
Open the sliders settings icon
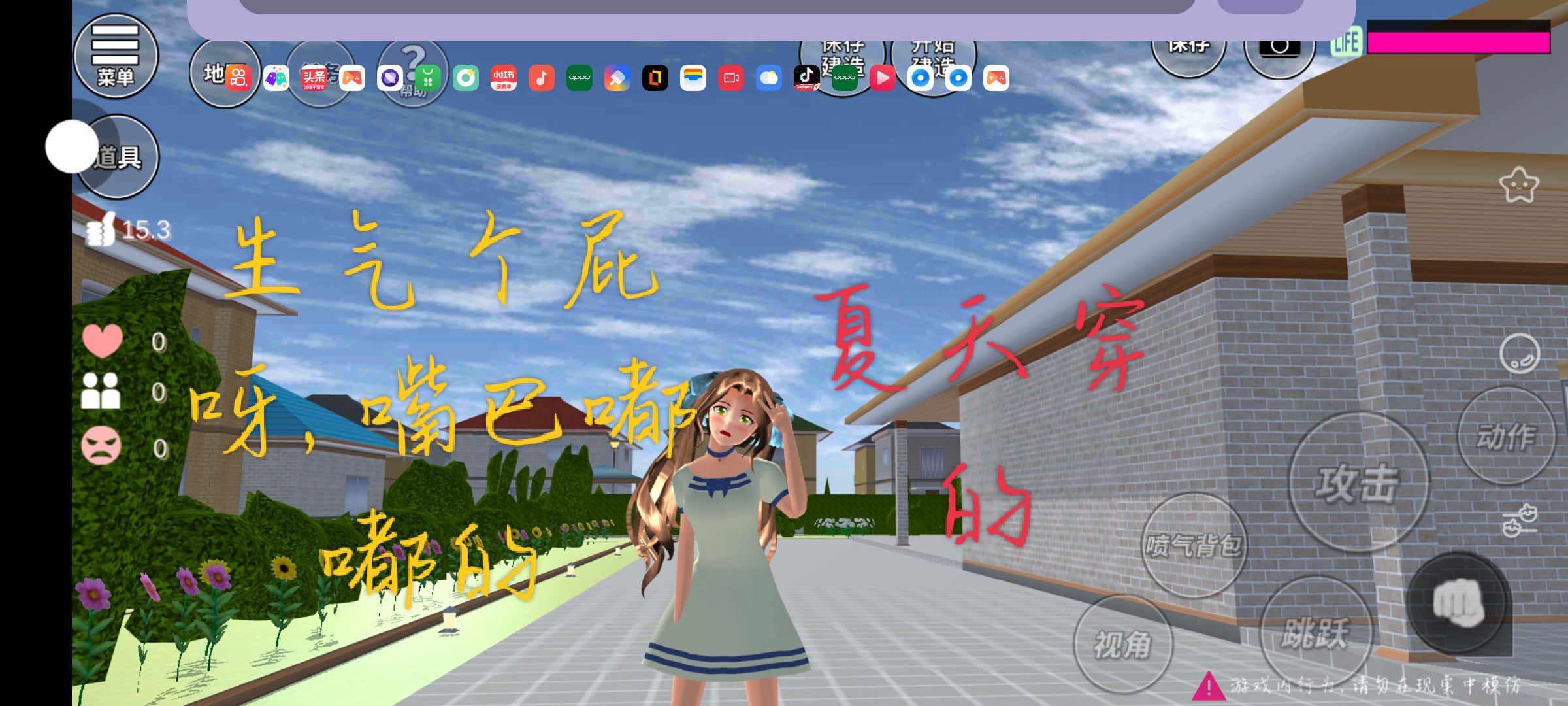pos(1519,520)
